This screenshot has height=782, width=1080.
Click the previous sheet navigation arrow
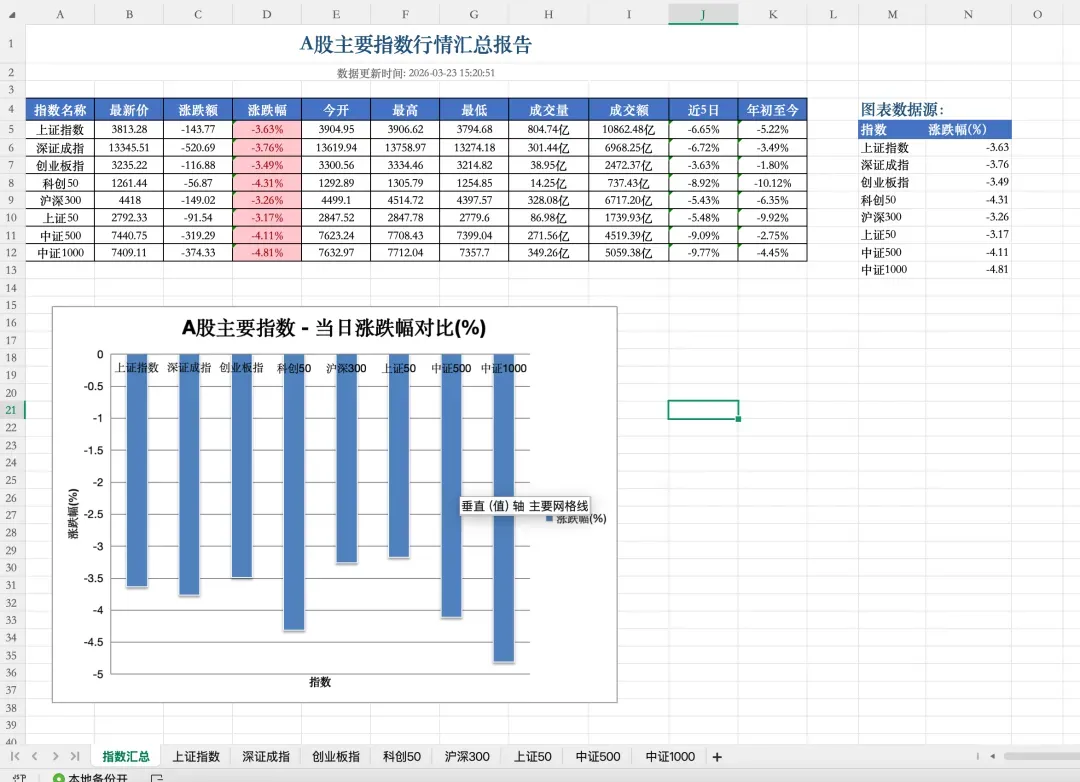pyautogui.click(x=34, y=757)
